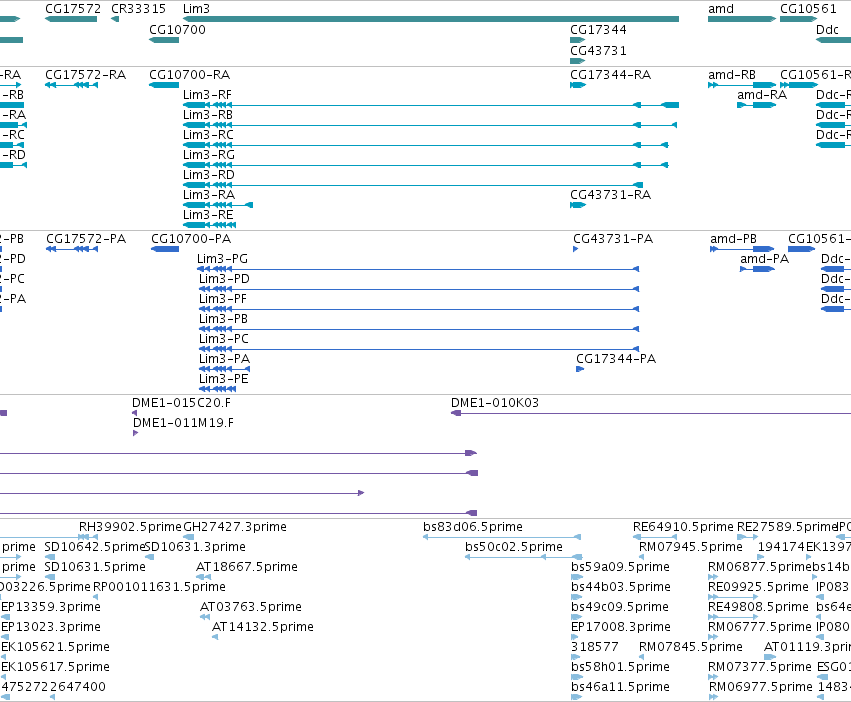Select the RM07845.5prime EST

coord(642,657)
